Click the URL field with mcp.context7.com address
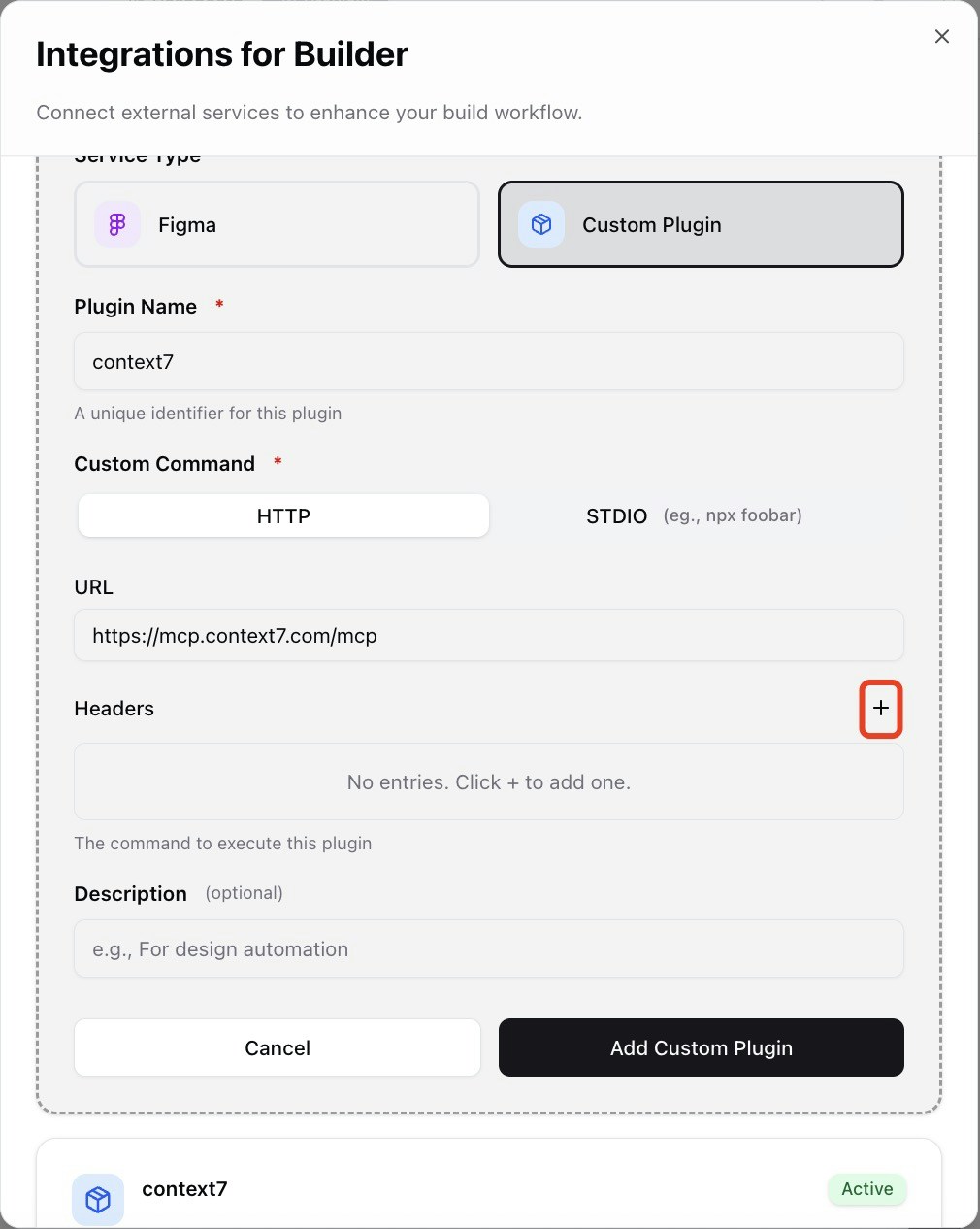This screenshot has height=1229, width=980. [x=488, y=635]
